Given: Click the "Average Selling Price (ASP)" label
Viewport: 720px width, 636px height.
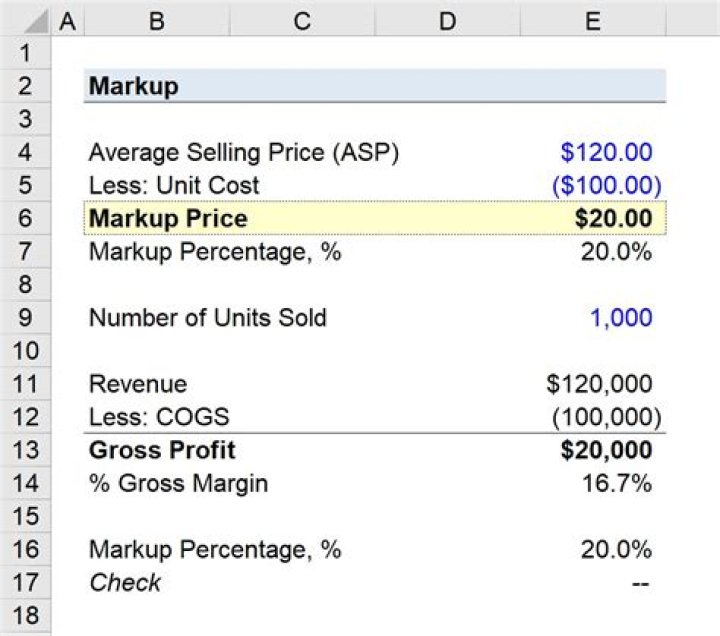Looking at the screenshot, I should click(244, 152).
